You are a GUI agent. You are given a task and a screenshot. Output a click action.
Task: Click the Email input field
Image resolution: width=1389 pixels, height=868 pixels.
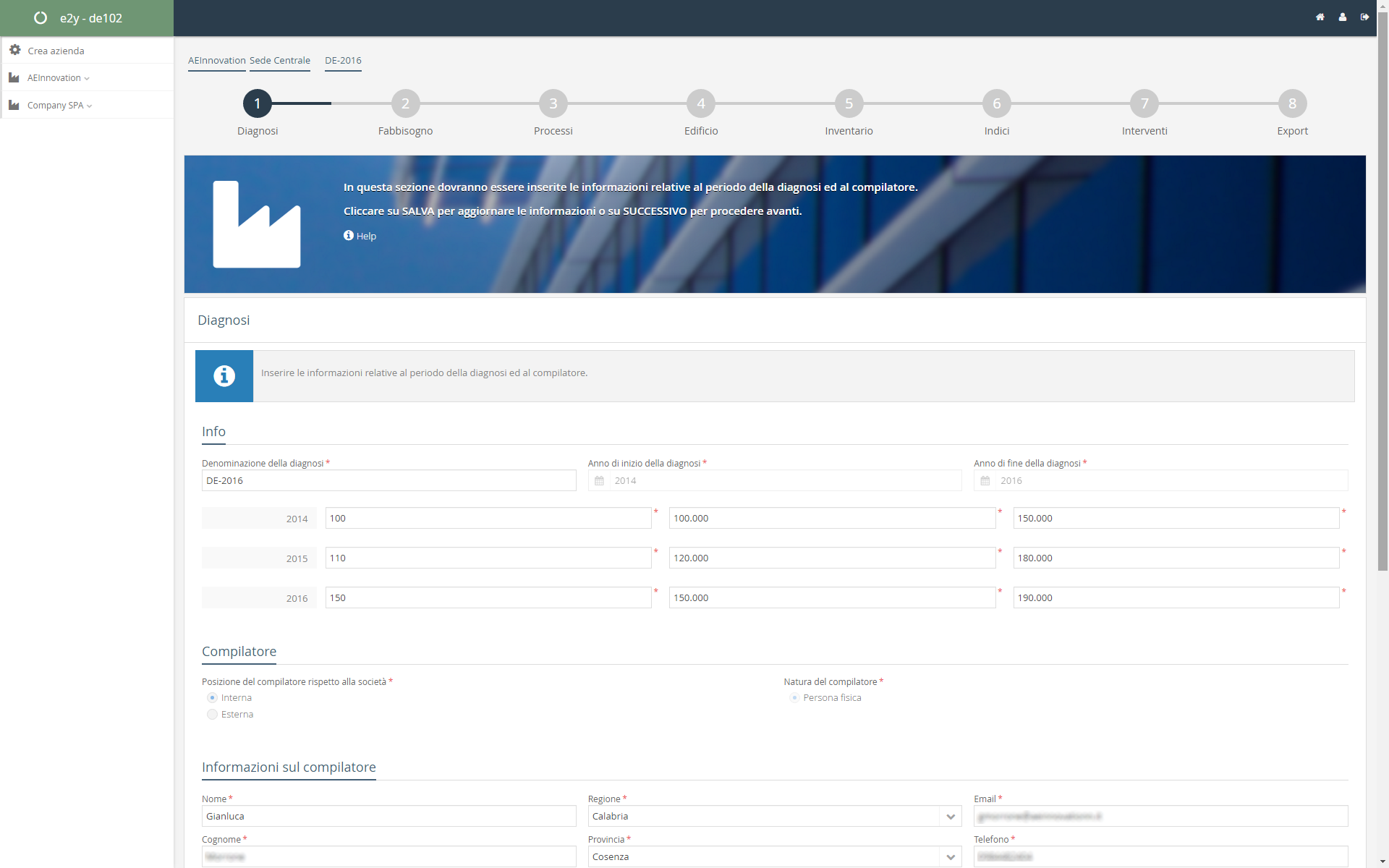pos(1160,816)
